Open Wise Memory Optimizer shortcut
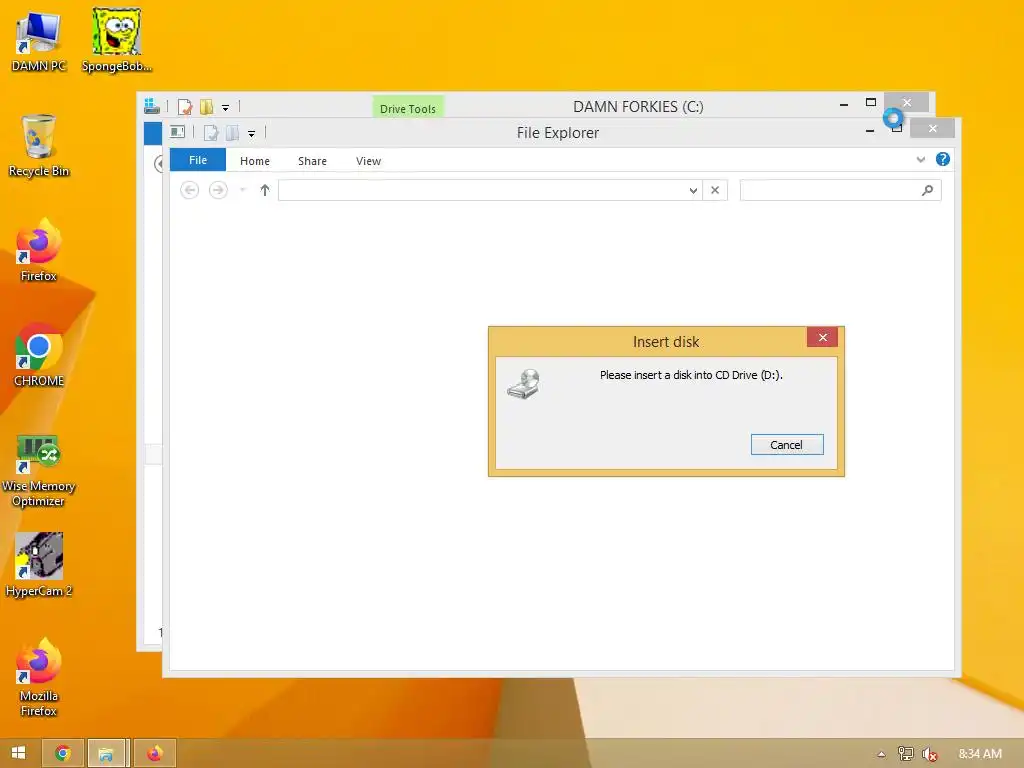1024x768 pixels. click(x=39, y=470)
